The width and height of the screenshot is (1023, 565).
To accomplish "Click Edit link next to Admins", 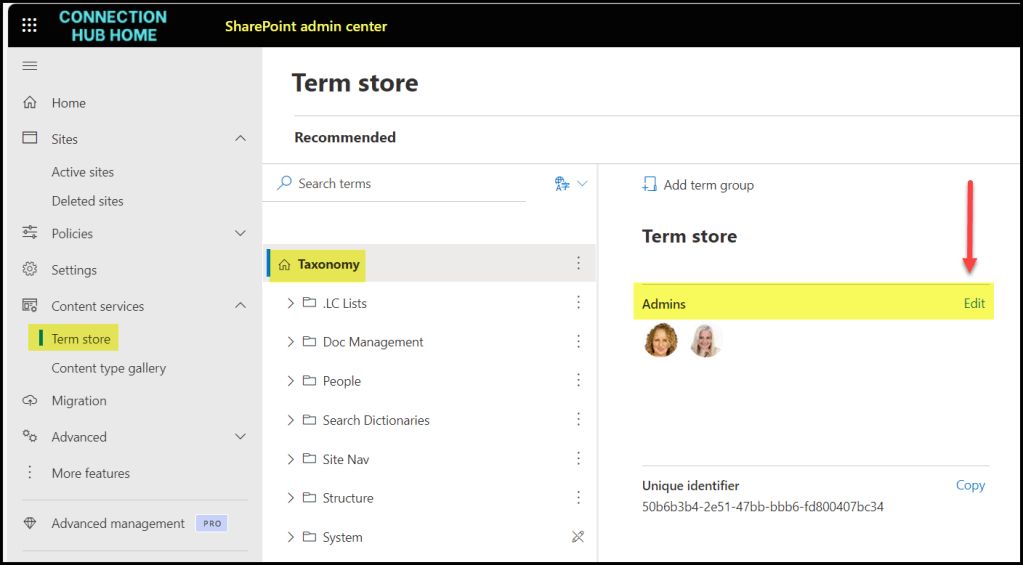I will 974,304.
